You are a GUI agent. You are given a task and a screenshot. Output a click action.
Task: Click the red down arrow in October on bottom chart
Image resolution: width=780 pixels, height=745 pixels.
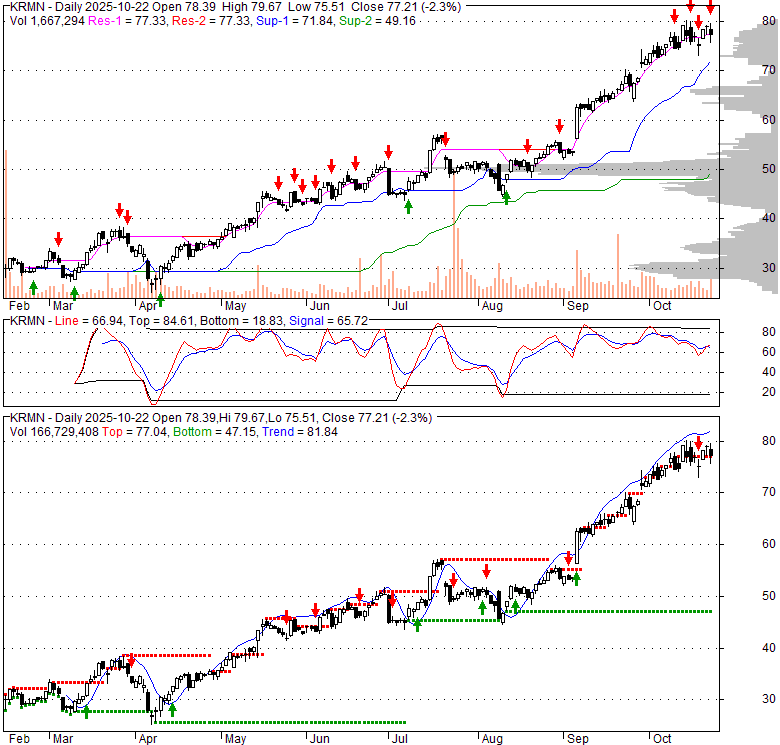click(x=698, y=443)
